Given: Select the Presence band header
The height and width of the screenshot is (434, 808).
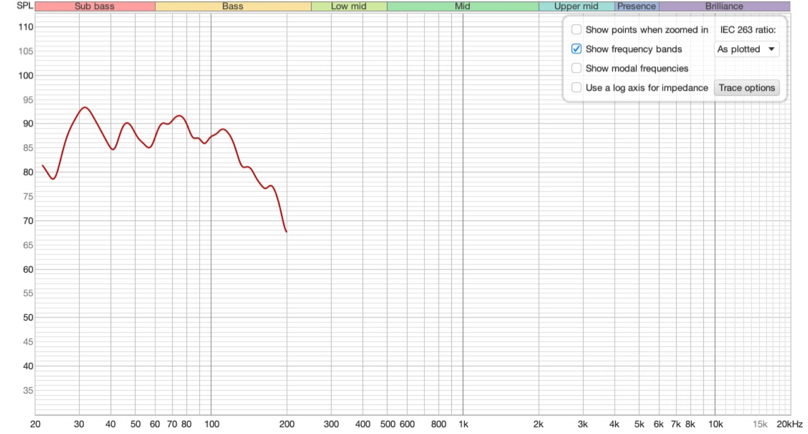Looking at the screenshot, I should click(636, 6).
